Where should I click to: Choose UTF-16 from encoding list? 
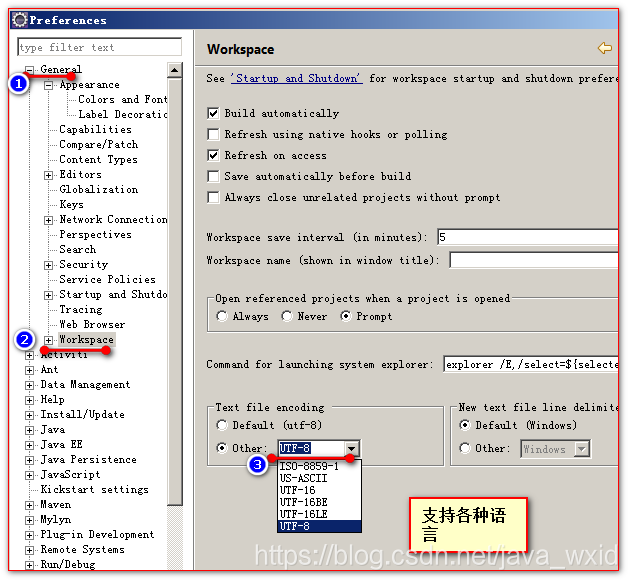319,490
